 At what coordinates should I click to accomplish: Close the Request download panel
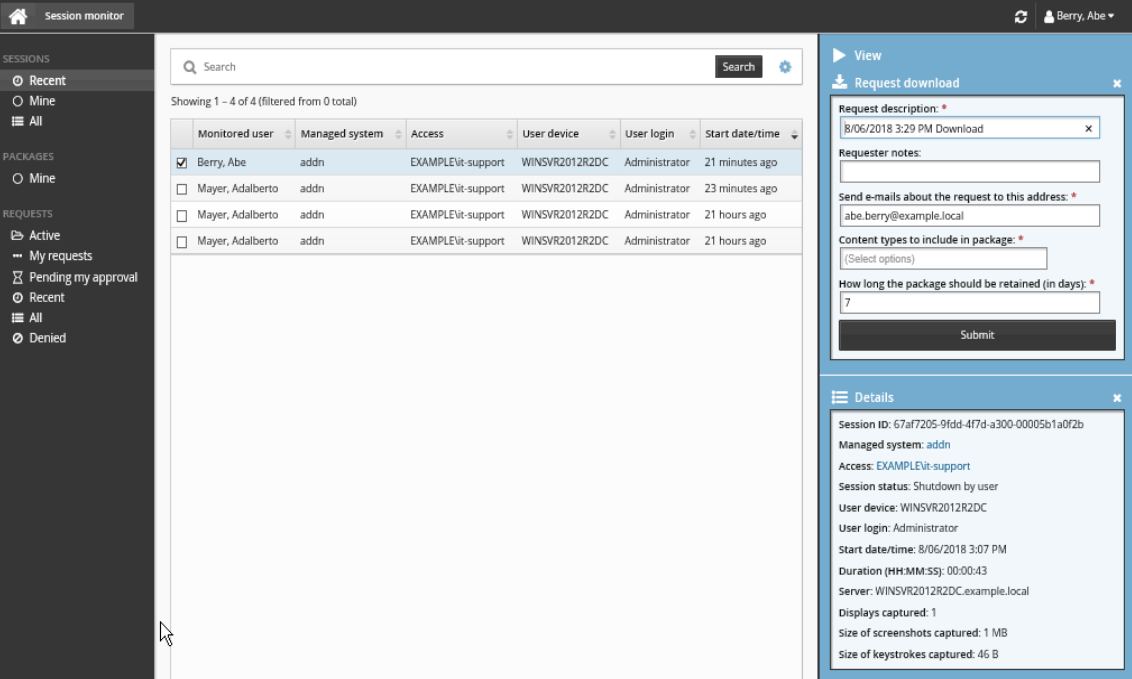1117,84
